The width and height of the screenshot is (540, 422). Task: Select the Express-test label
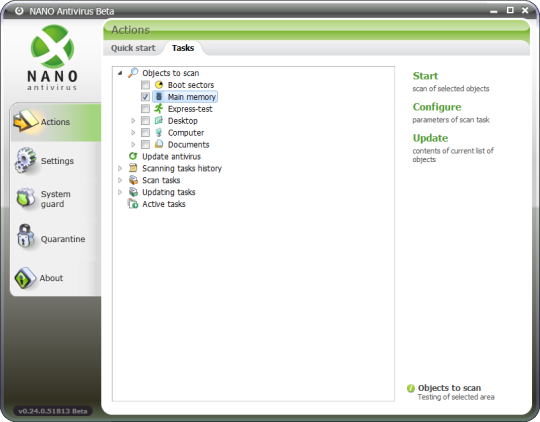point(190,109)
